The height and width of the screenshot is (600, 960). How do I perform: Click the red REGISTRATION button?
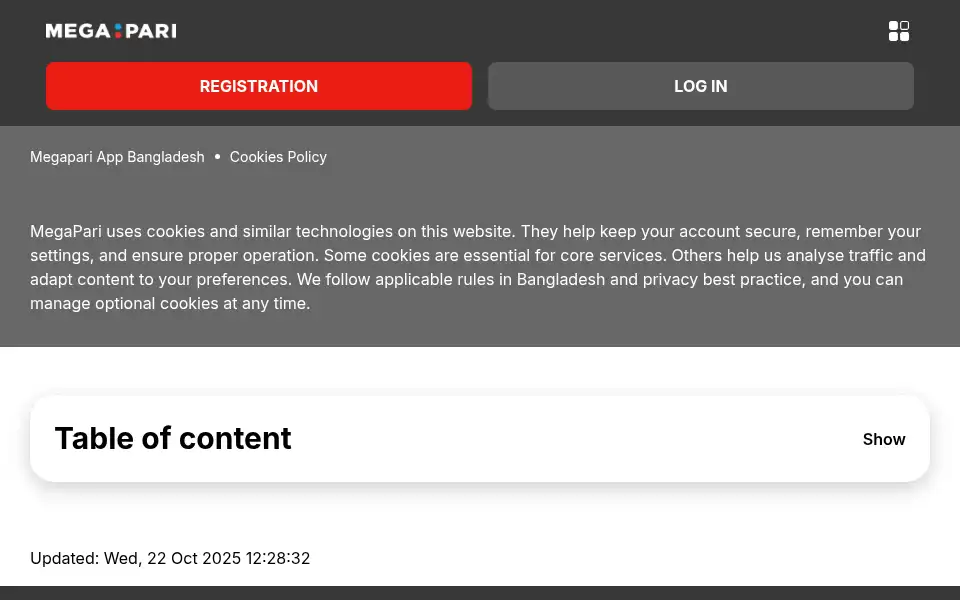[x=259, y=86]
